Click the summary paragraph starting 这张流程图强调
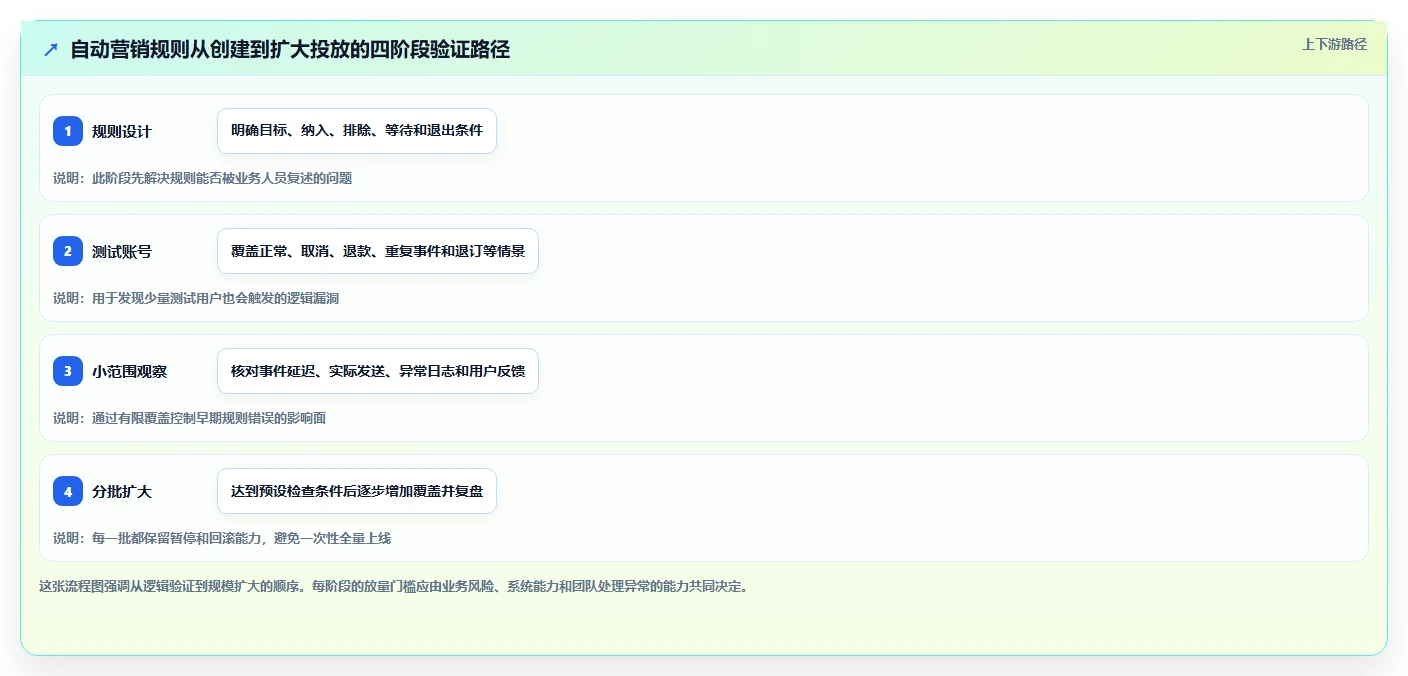1408x676 pixels. pyautogui.click(x=393, y=586)
